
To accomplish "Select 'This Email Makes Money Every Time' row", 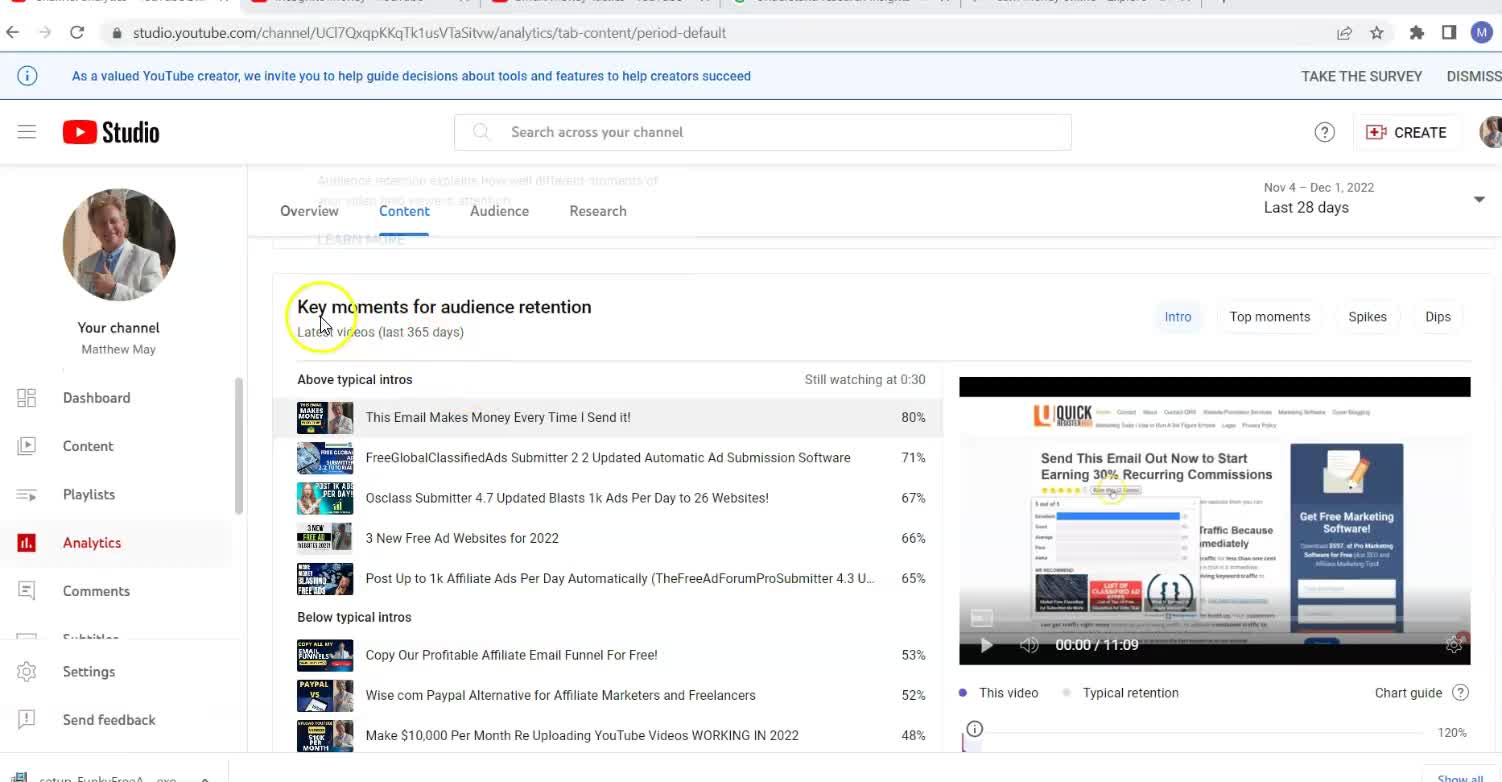I will [608, 418].
